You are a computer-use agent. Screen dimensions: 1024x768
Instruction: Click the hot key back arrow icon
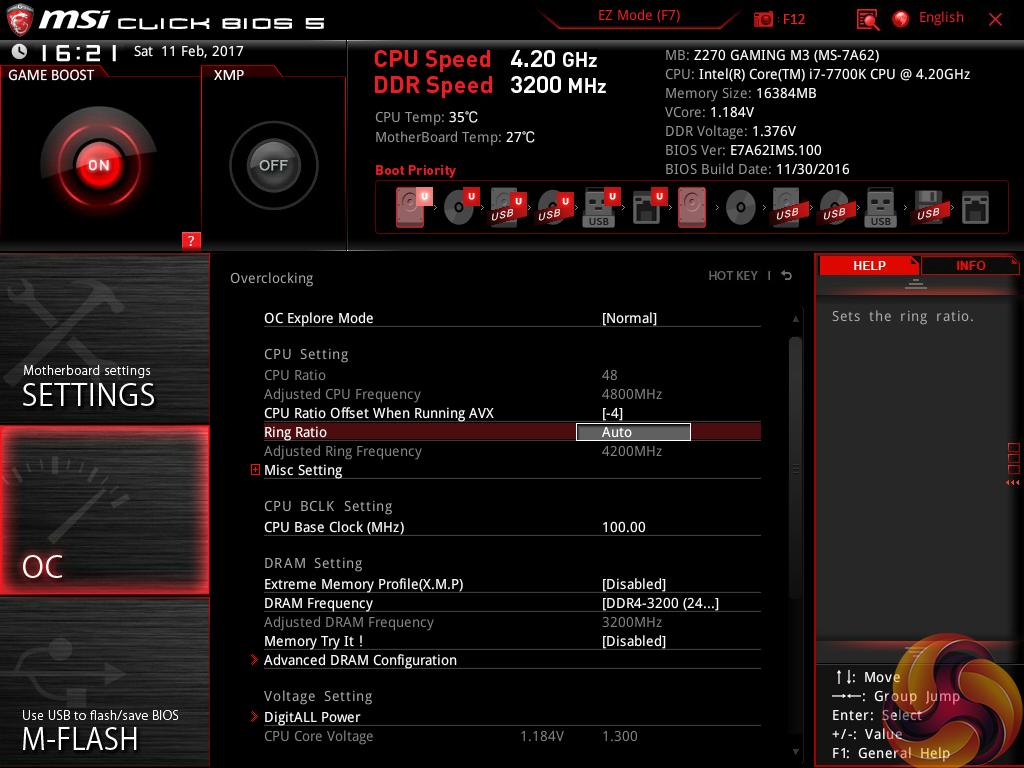pos(787,276)
